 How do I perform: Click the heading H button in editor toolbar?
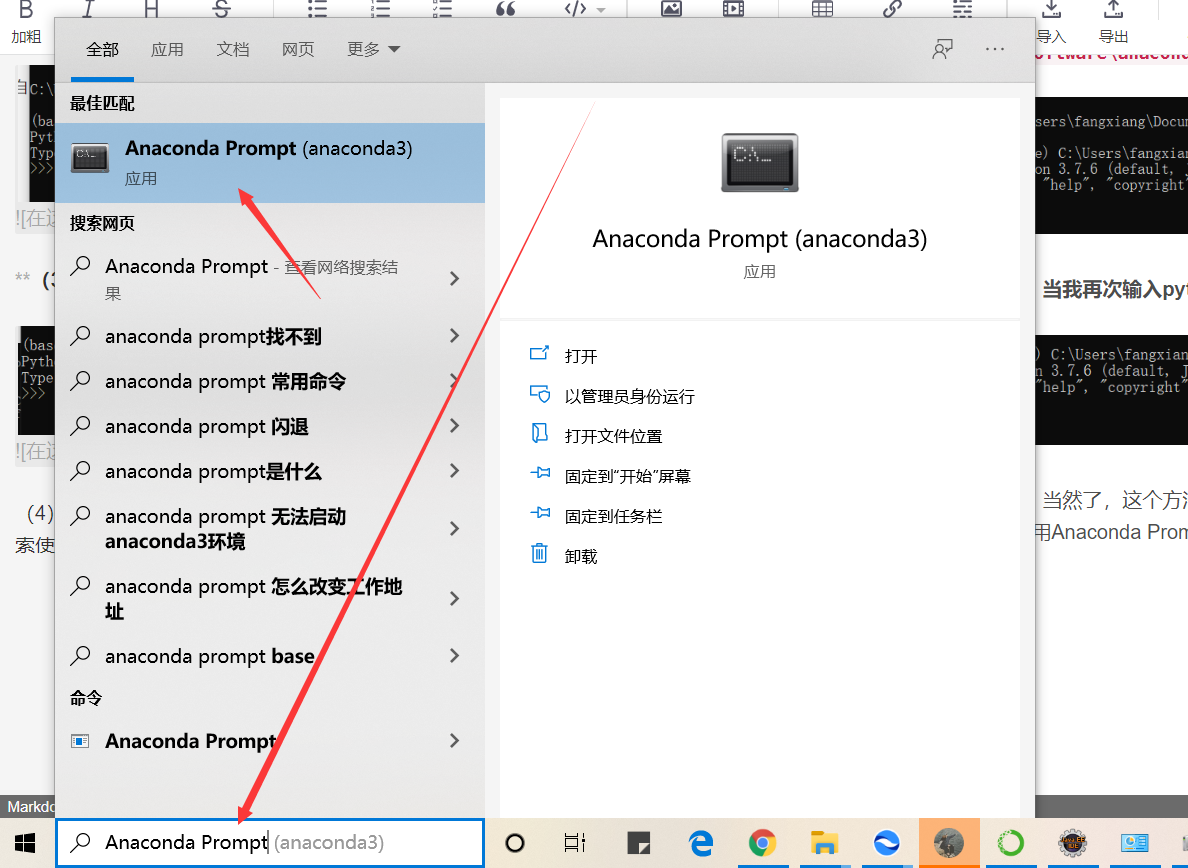[152, 9]
